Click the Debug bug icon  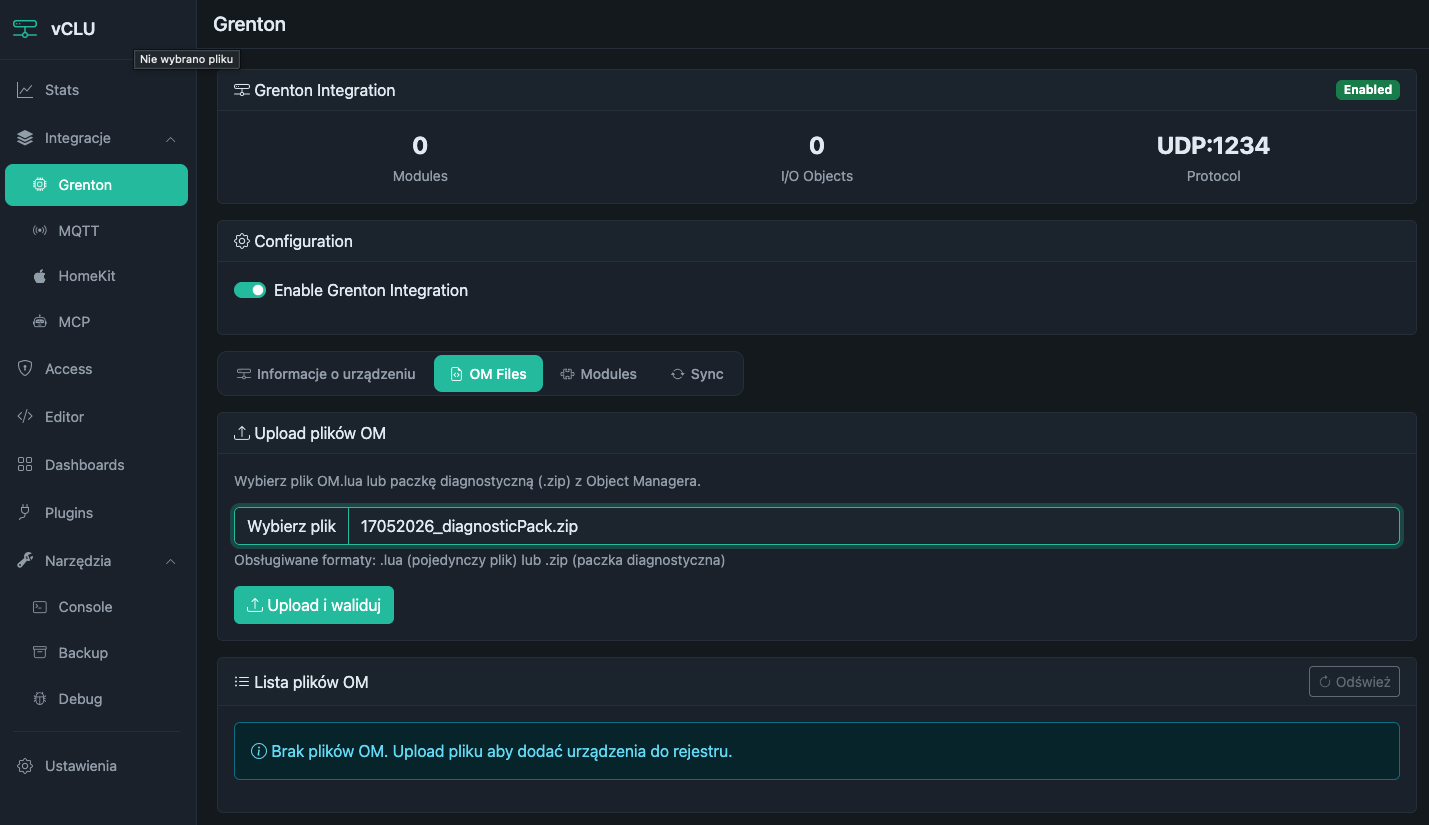(x=39, y=699)
